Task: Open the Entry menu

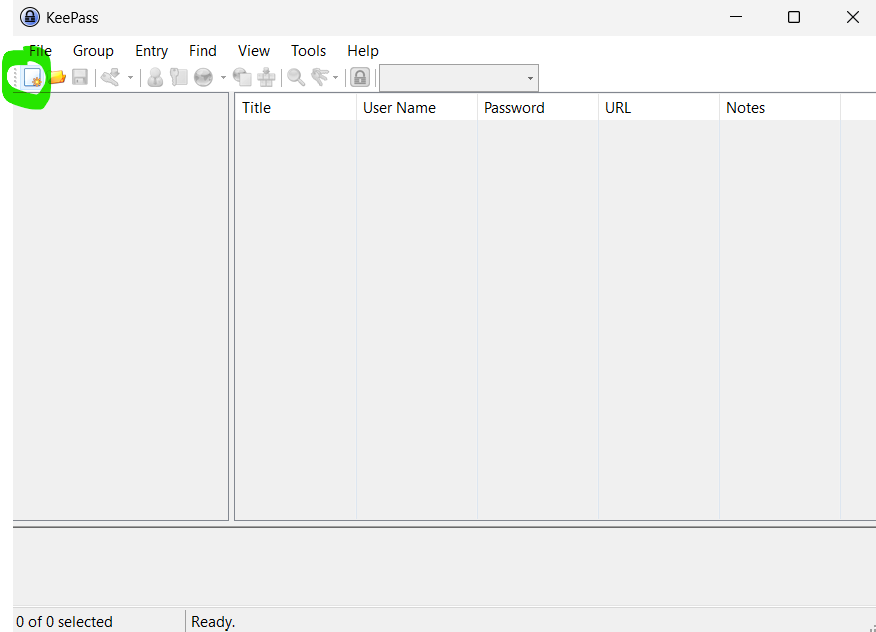Action: pyautogui.click(x=151, y=51)
